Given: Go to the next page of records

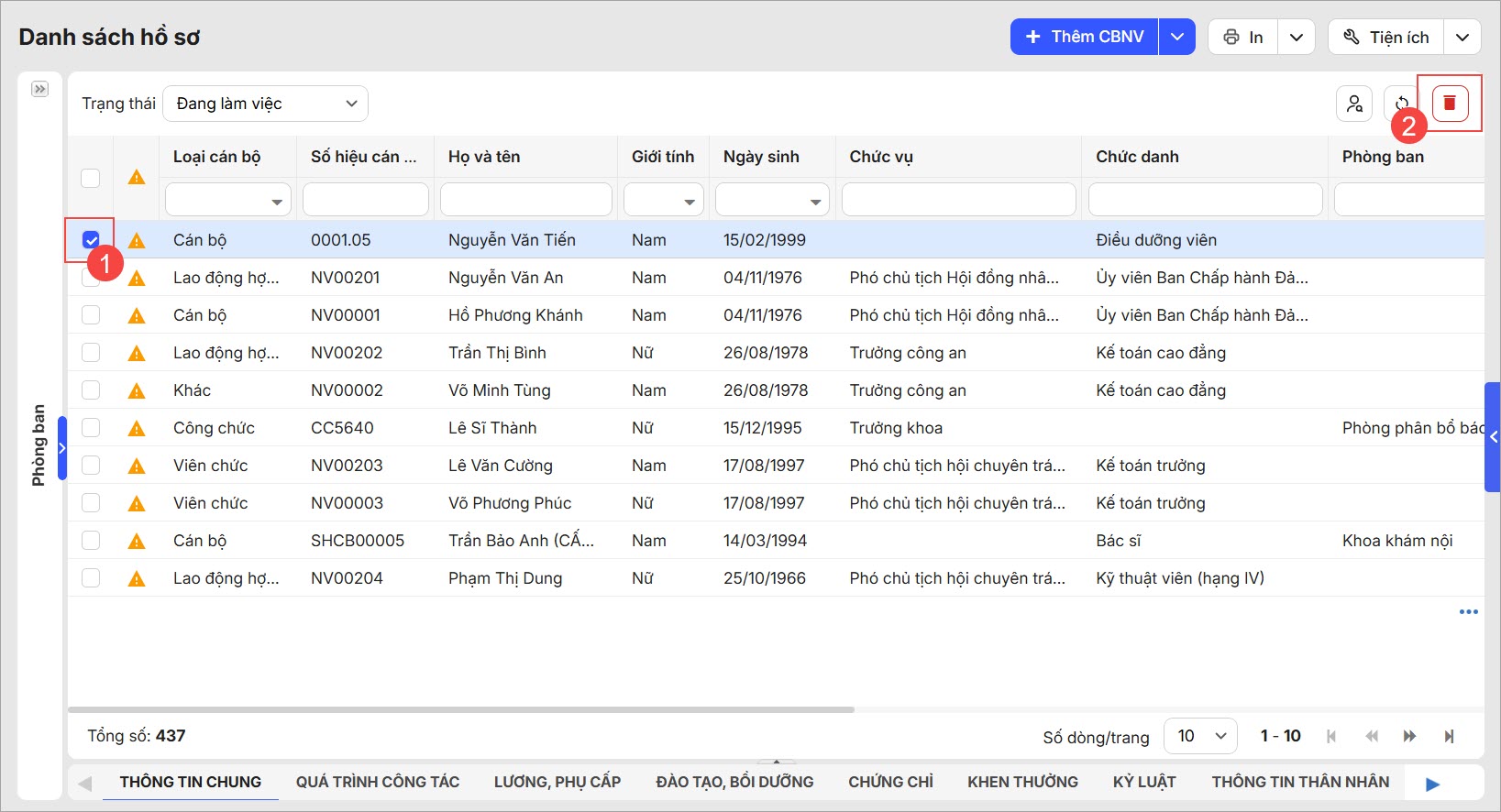Looking at the screenshot, I should (x=1409, y=736).
